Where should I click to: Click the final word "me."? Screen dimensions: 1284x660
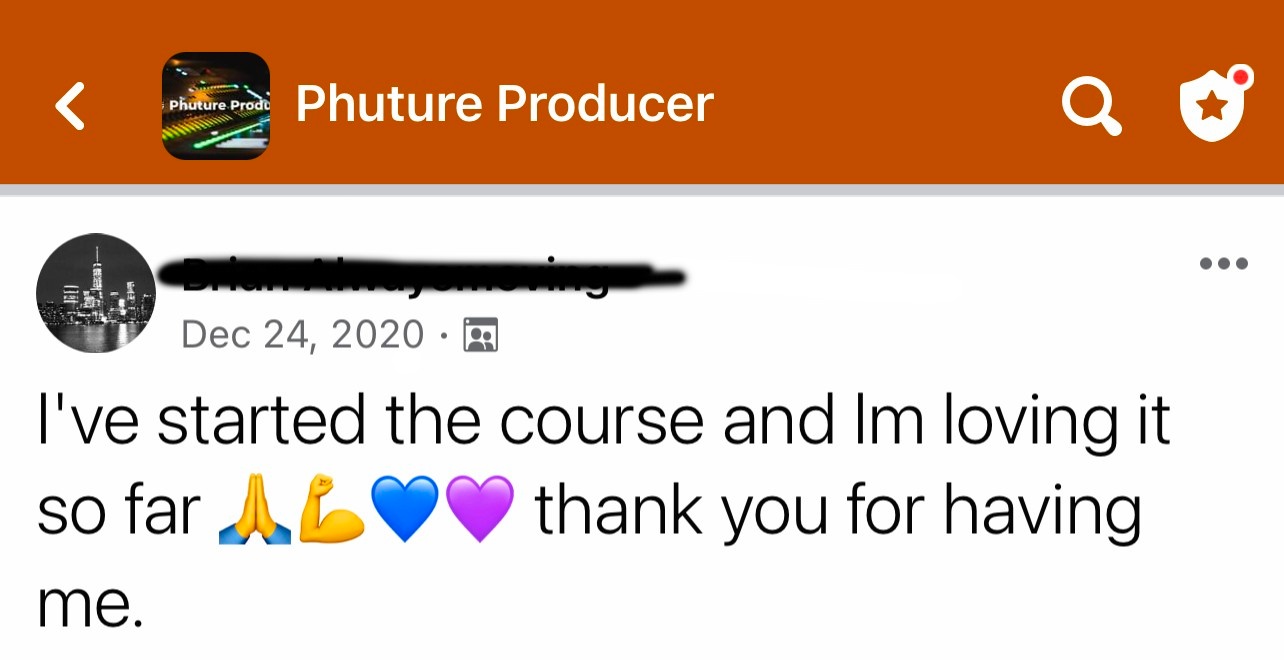click(x=91, y=604)
